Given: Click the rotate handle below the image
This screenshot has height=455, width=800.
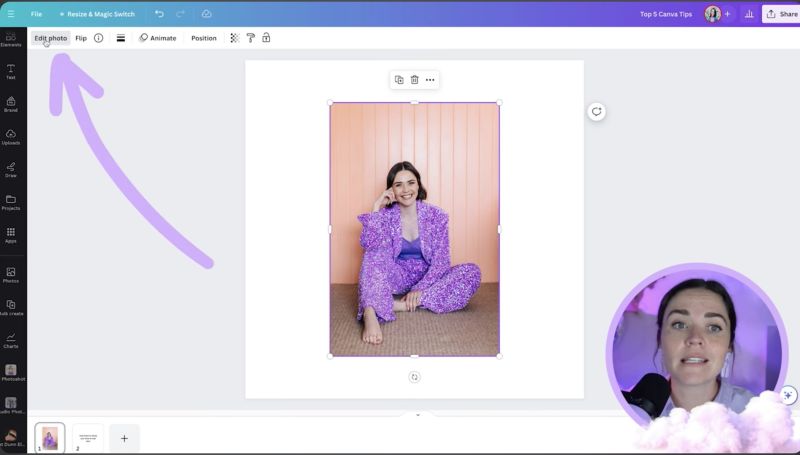Looking at the screenshot, I should point(414,377).
